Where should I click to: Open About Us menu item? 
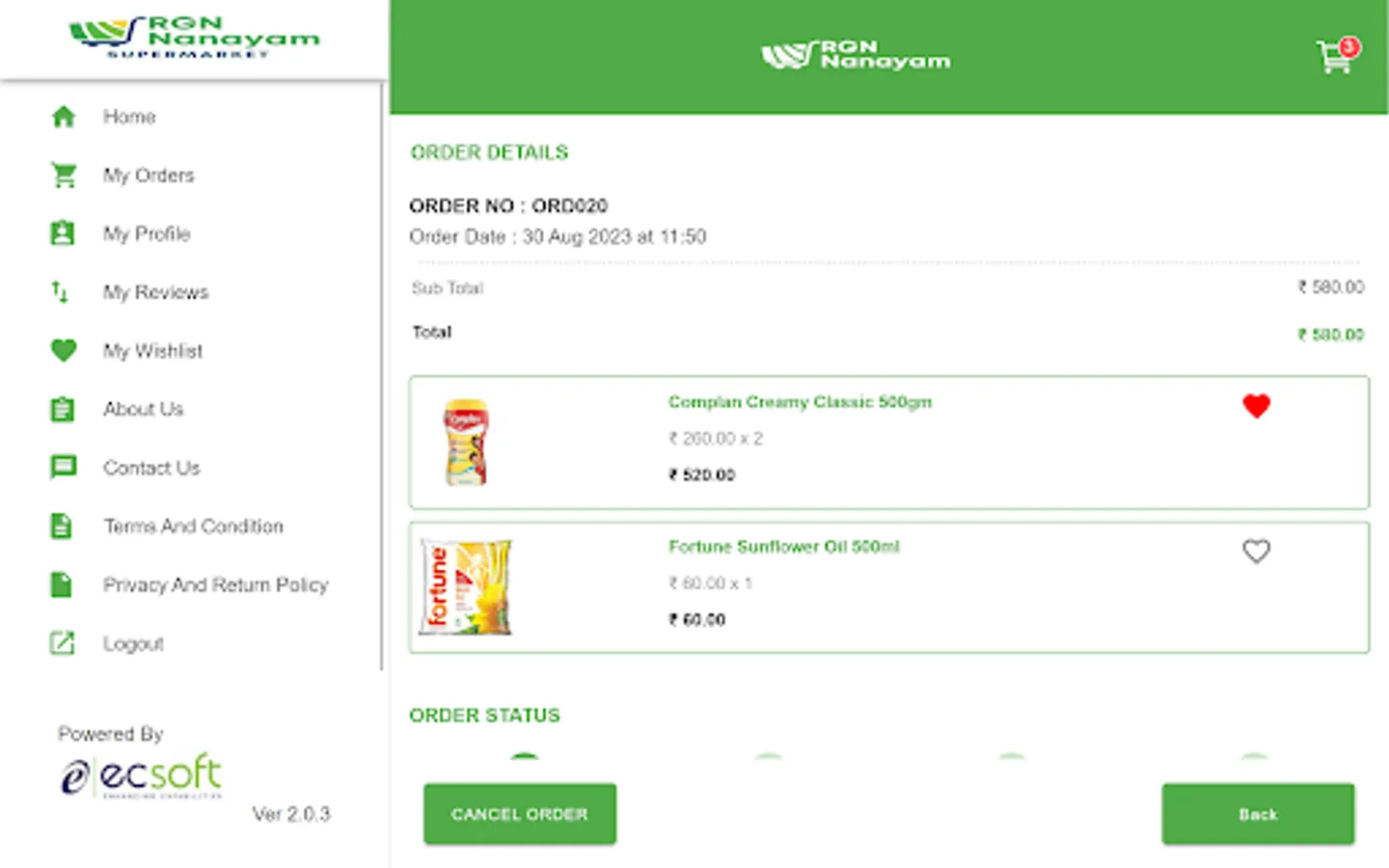click(x=143, y=409)
